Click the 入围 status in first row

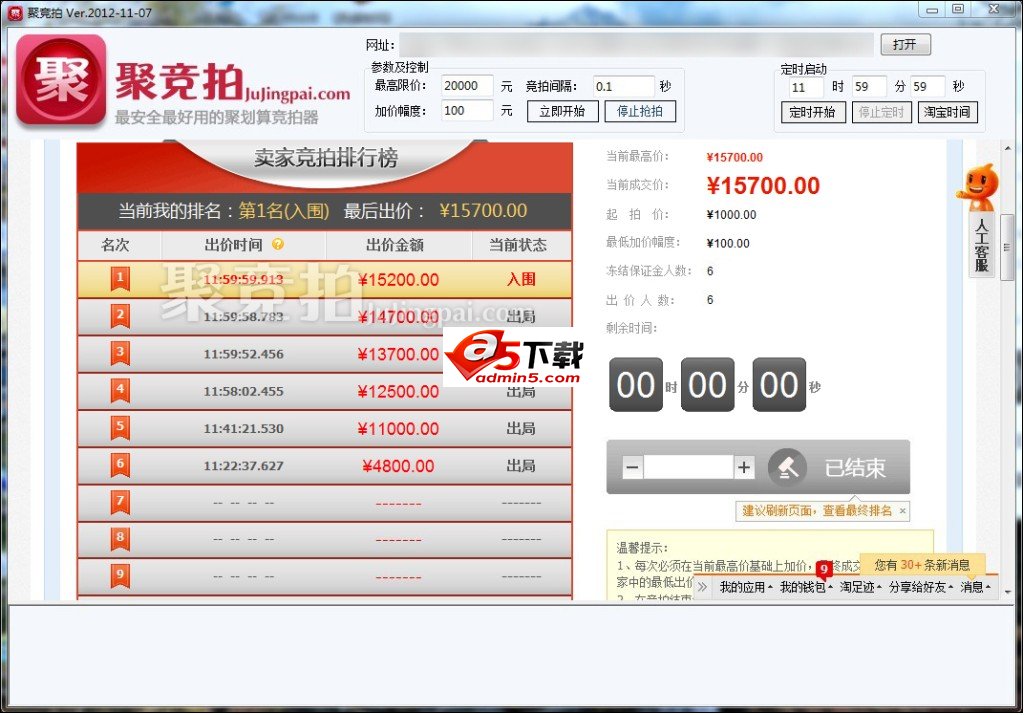coord(522,280)
